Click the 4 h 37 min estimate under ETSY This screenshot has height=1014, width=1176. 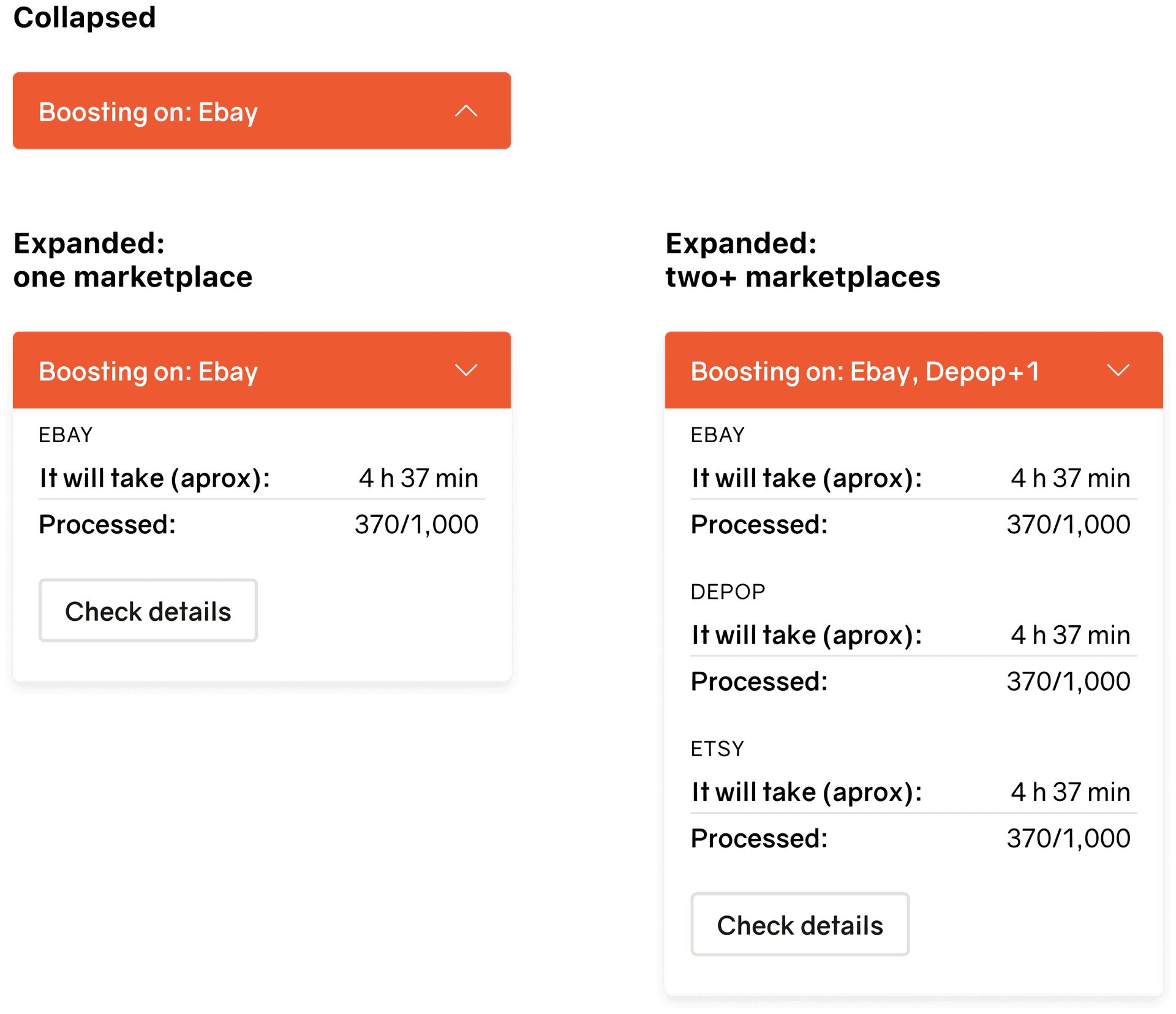click(1070, 792)
